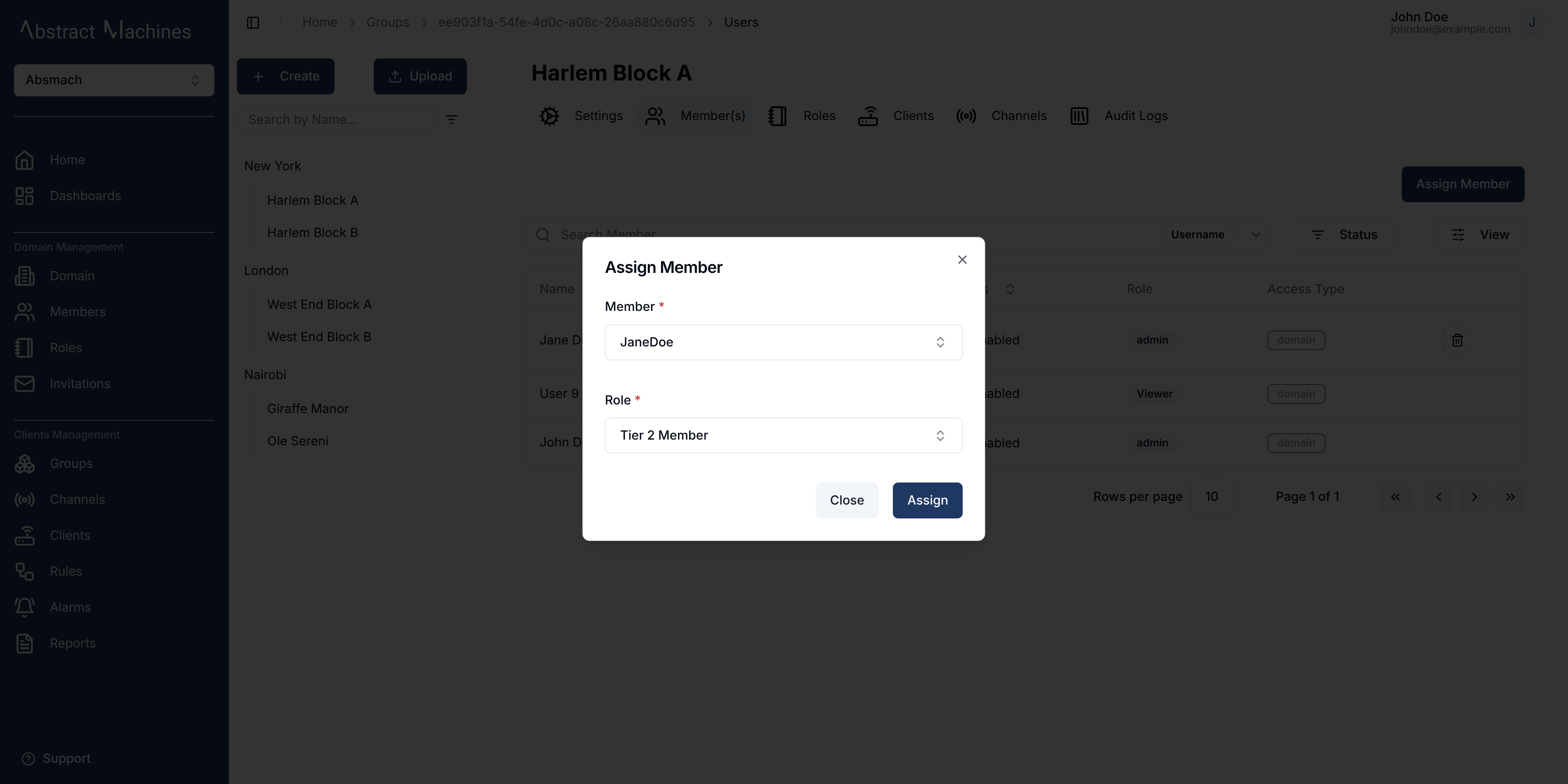
Task: Go to first page double-chevron
Action: click(1395, 497)
